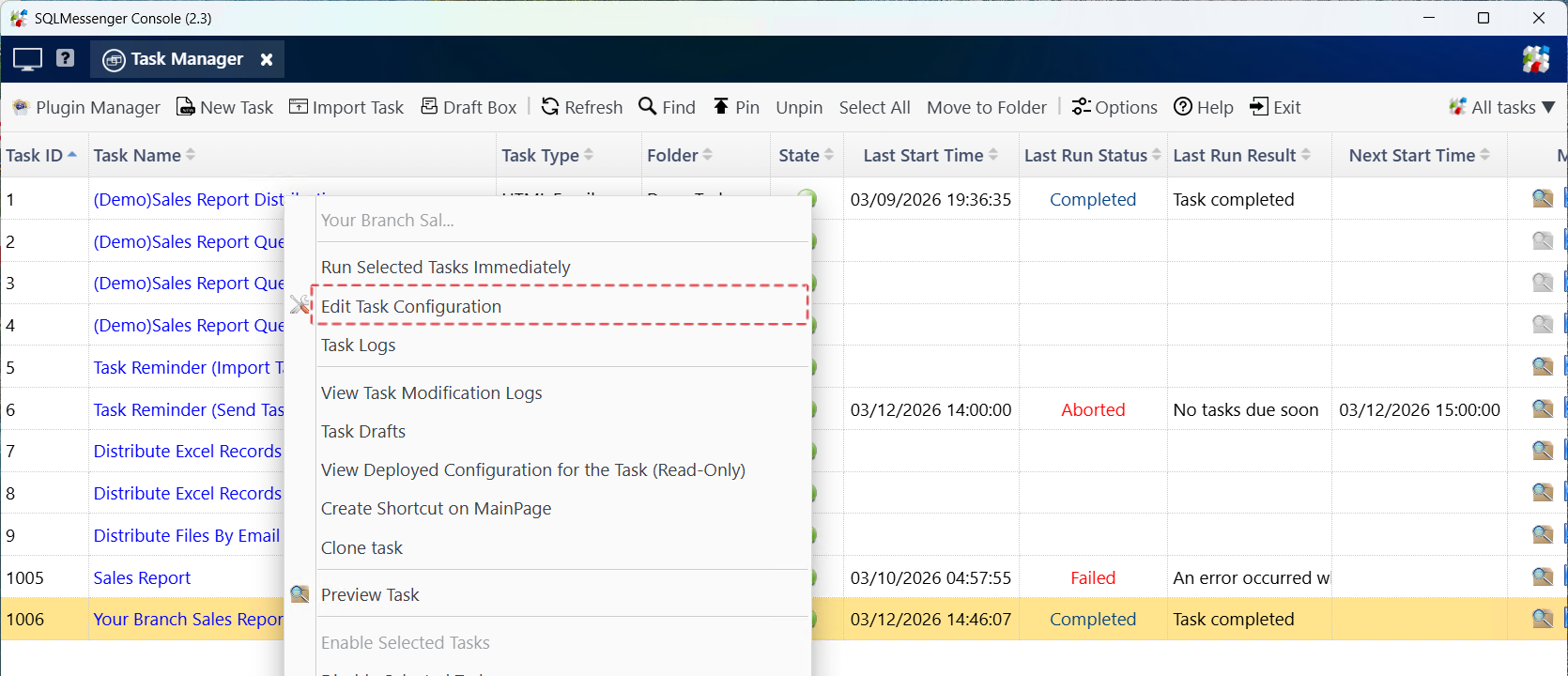Click Completed status in row 1006
Image resolution: width=1568 pixels, height=676 pixels.
coord(1093,619)
